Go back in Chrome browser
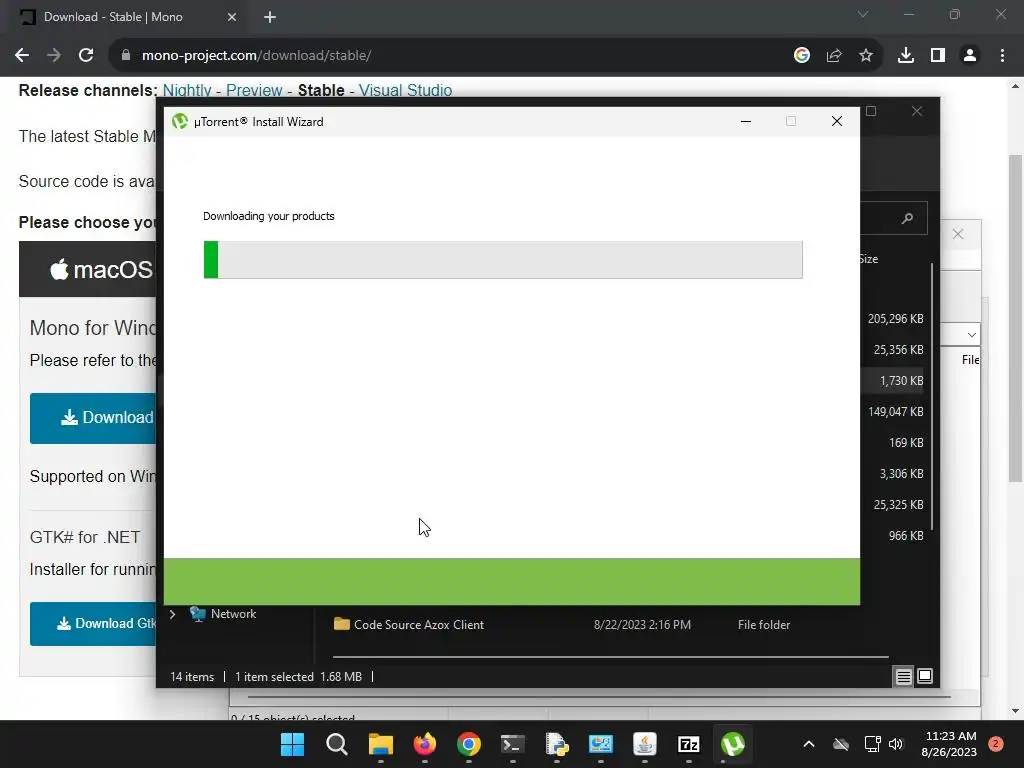The height and width of the screenshot is (768, 1024). point(22,56)
